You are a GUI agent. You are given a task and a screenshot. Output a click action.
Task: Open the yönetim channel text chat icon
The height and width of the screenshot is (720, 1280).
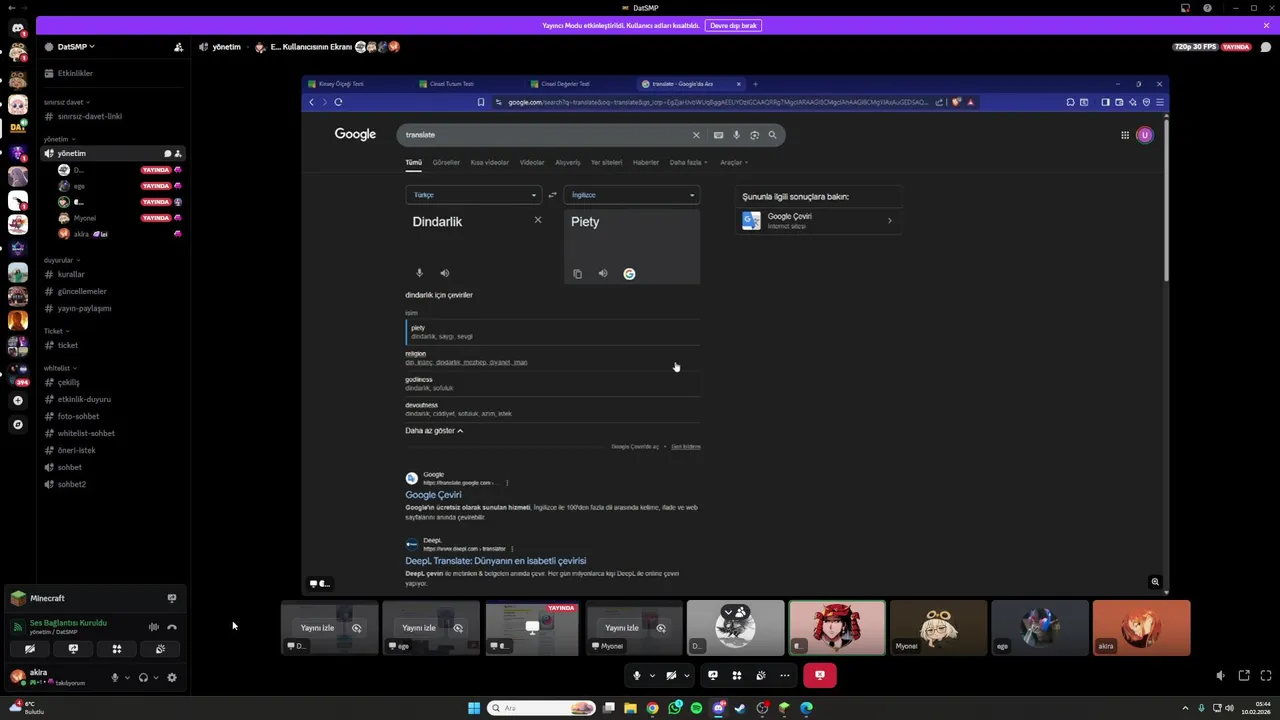168,154
